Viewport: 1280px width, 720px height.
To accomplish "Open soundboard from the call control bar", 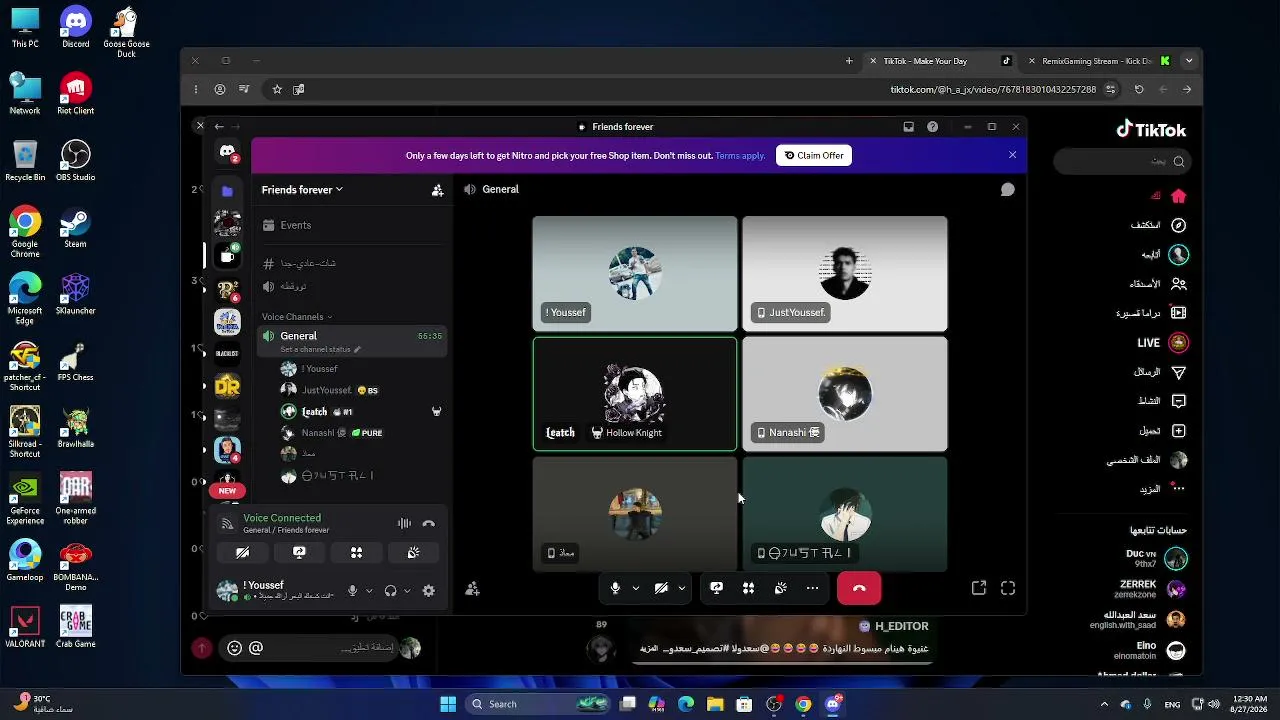I will (780, 589).
